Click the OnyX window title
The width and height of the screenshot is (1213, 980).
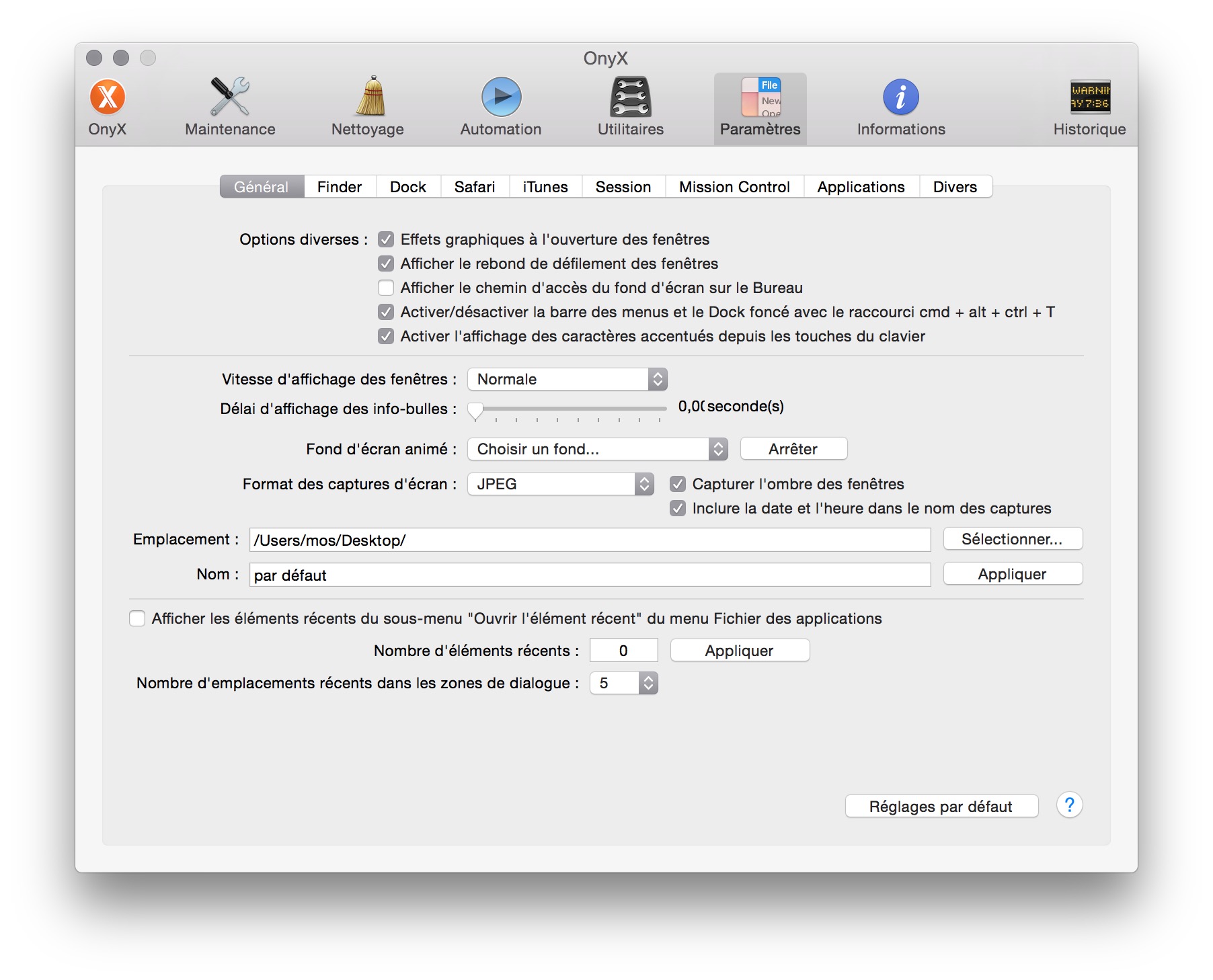point(606,58)
